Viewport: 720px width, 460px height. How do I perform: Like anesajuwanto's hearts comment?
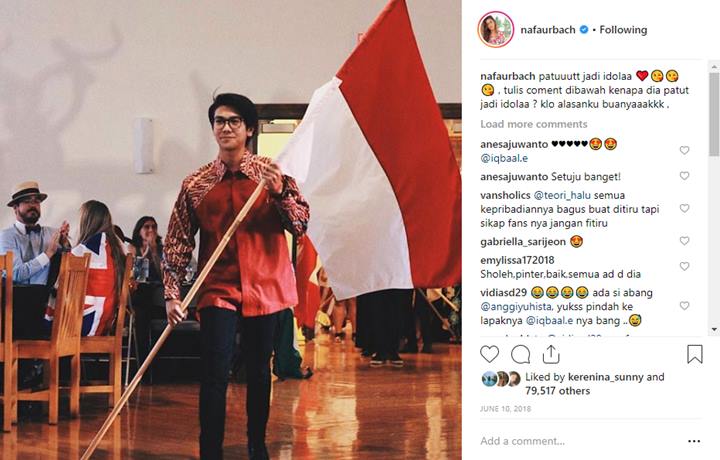pos(684,150)
